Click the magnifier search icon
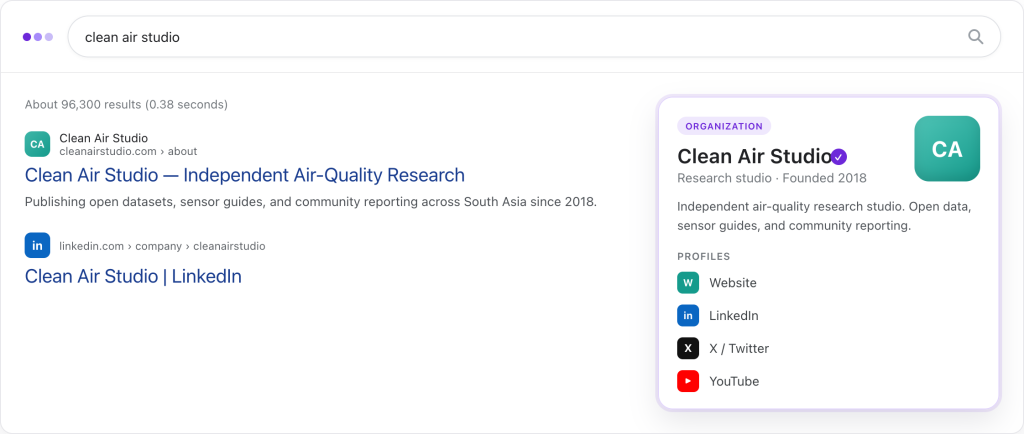 [975, 37]
